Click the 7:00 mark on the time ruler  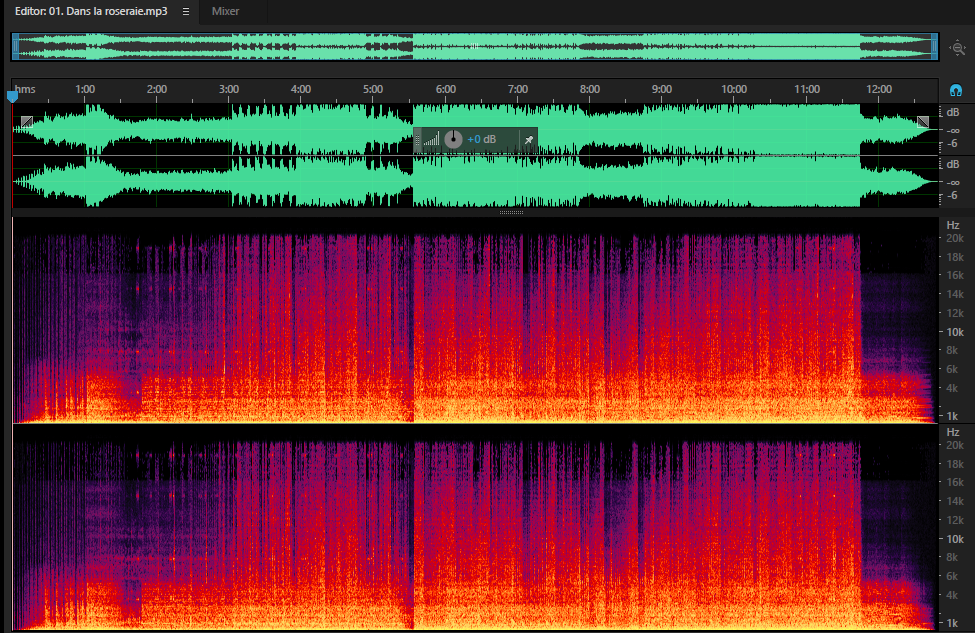[x=518, y=90]
